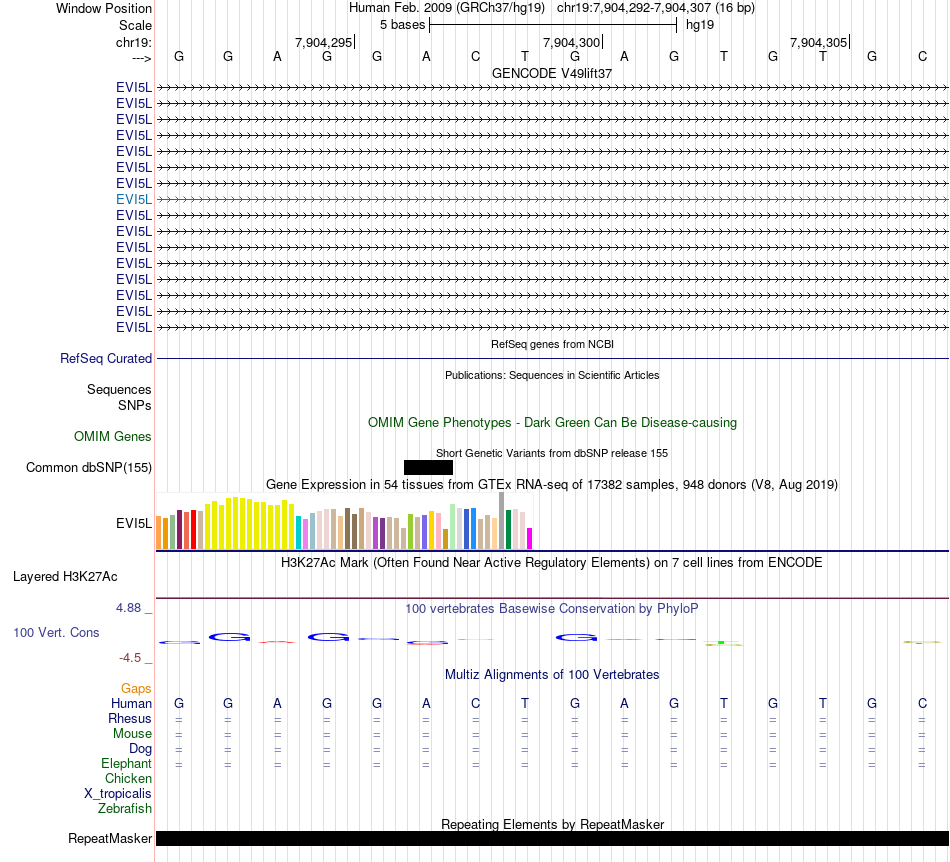Select the Elephant species label
The image size is (950, 862).
pos(127,763)
